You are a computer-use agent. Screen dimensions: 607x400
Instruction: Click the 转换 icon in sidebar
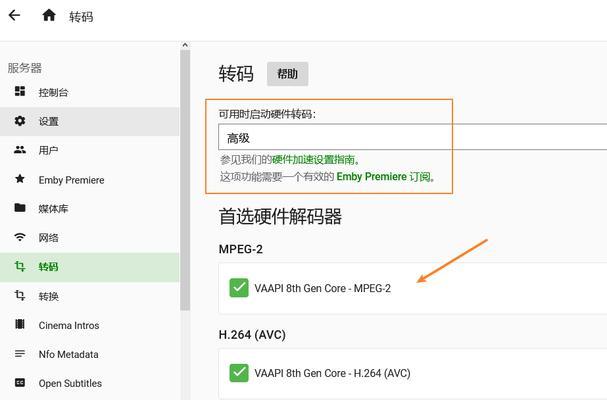[x=20, y=295]
